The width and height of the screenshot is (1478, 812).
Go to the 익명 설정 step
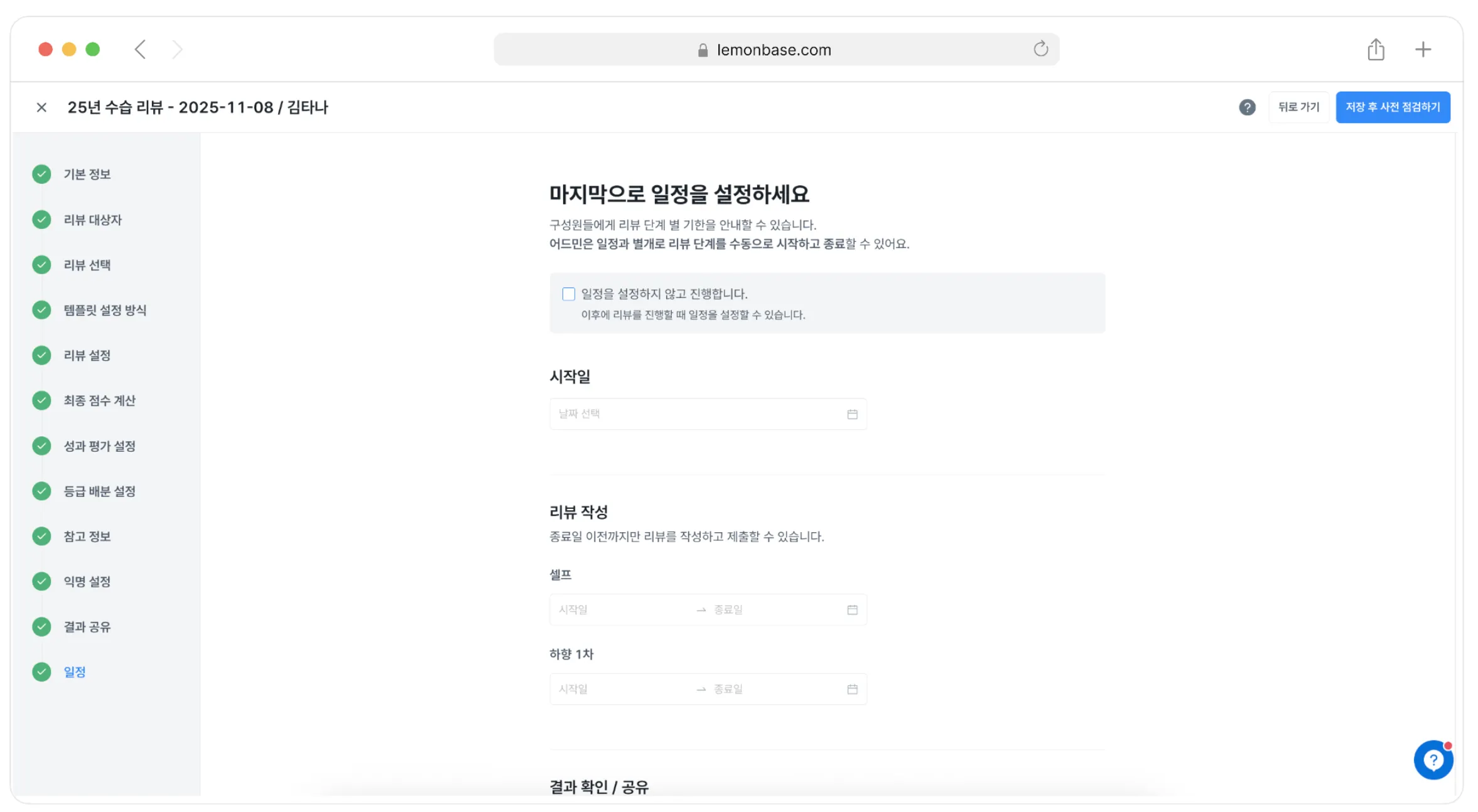tap(87, 582)
